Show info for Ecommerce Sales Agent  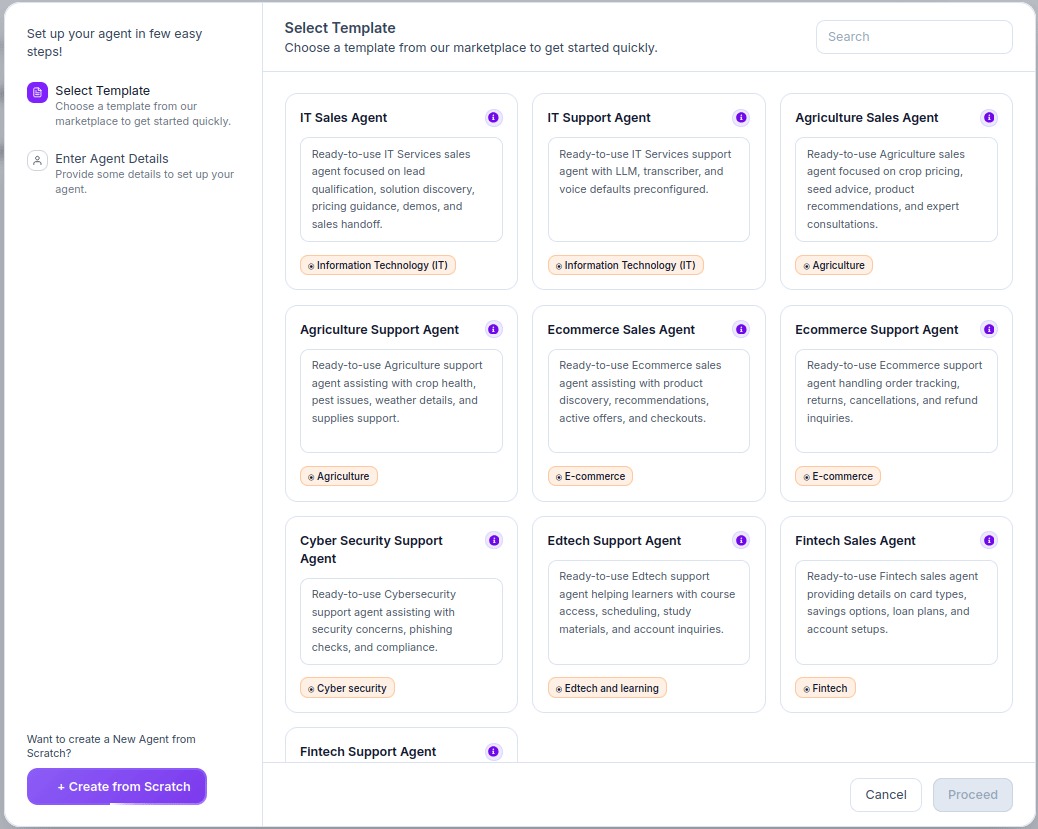click(741, 329)
